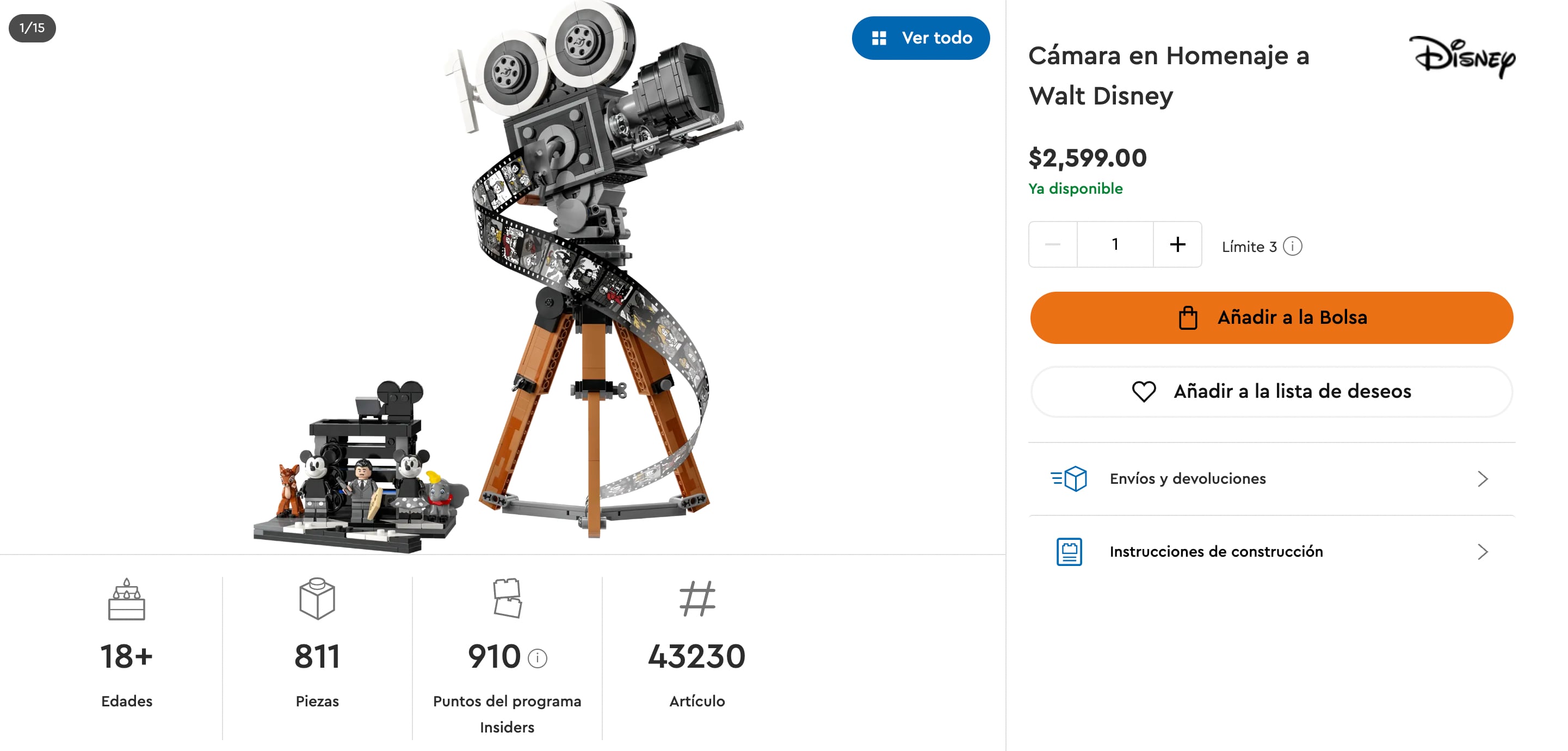Click the shopping bag icon

[x=1188, y=318]
